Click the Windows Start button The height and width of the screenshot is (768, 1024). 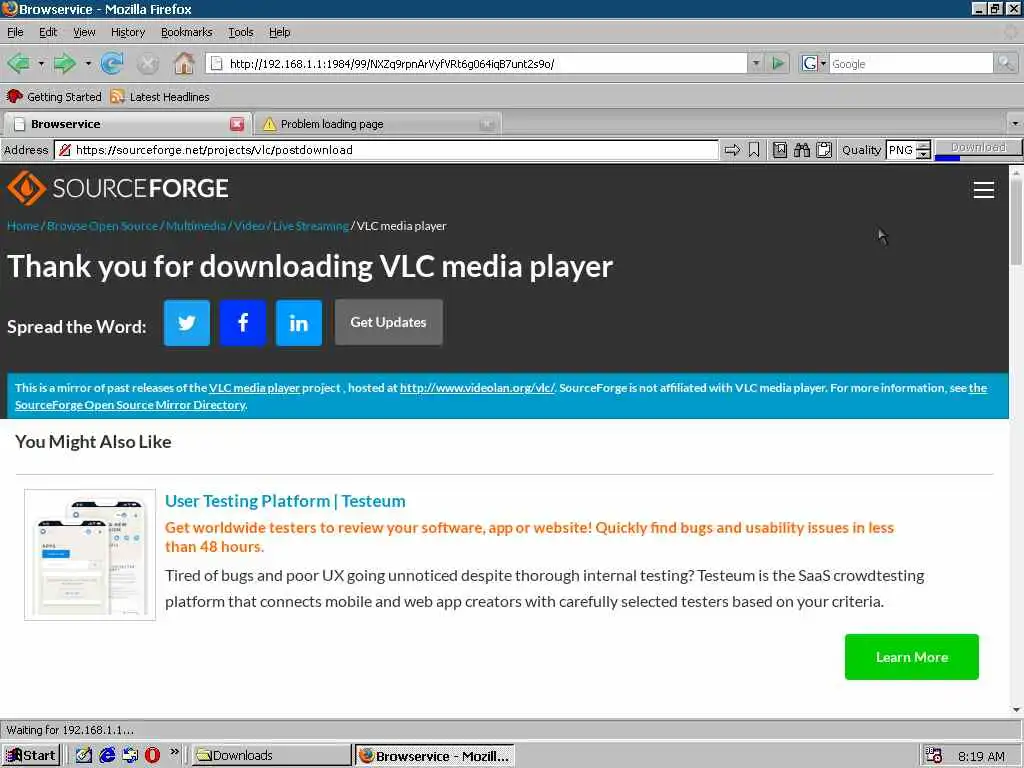click(x=31, y=756)
